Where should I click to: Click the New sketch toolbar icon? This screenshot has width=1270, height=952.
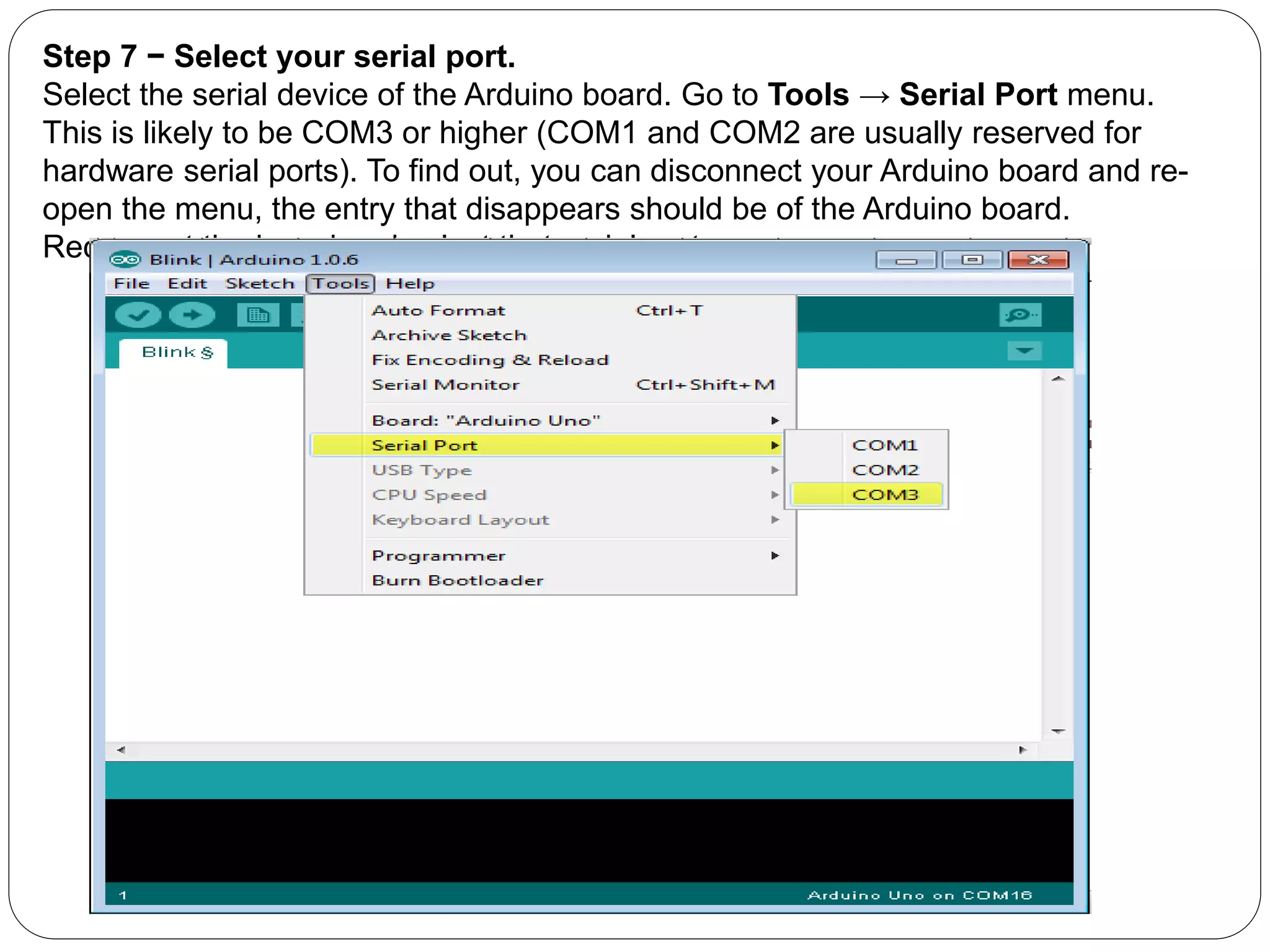tap(258, 315)
